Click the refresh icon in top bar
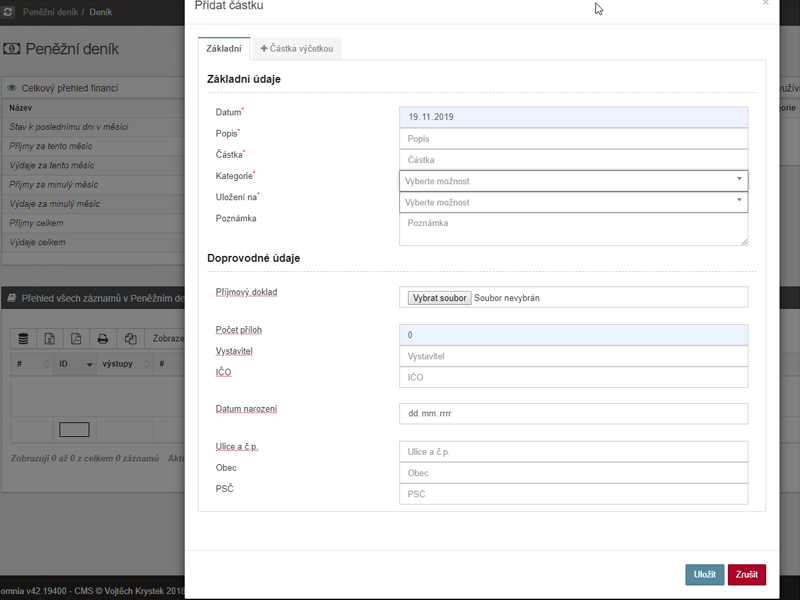The width and height of the screenshot is (800, 600). pyautogui.click(x=7, y=12)
